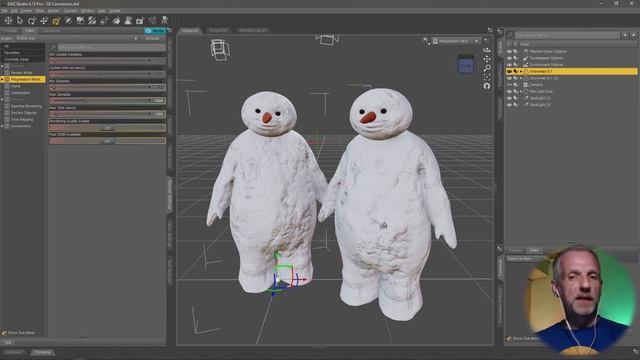Expand the group below Optimization
This screenshot has height=360, width=640.
2,99
